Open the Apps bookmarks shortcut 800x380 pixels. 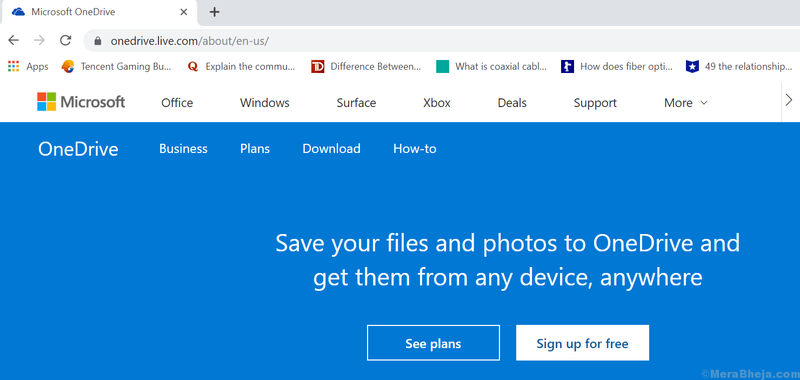coord(29,66)
